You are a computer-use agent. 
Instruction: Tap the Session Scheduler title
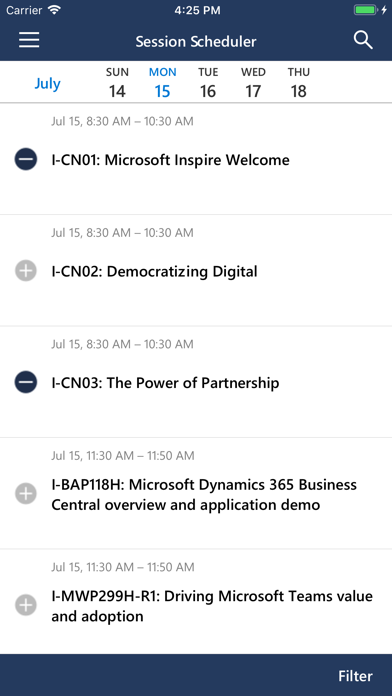(x=196, y=41)
